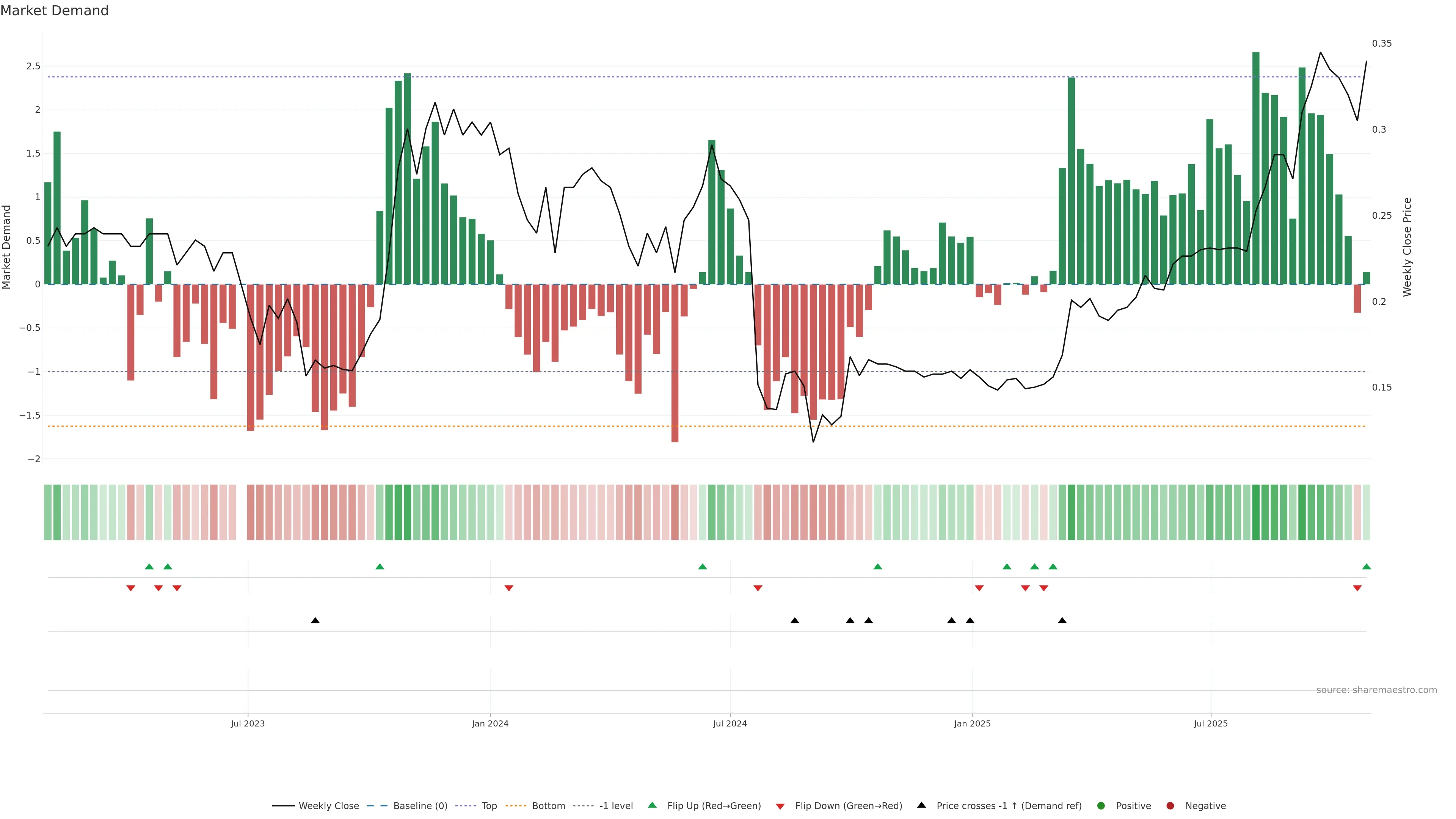
Task: Click the Weekly Close Price axis title
Action: [x=1407, y=247]
